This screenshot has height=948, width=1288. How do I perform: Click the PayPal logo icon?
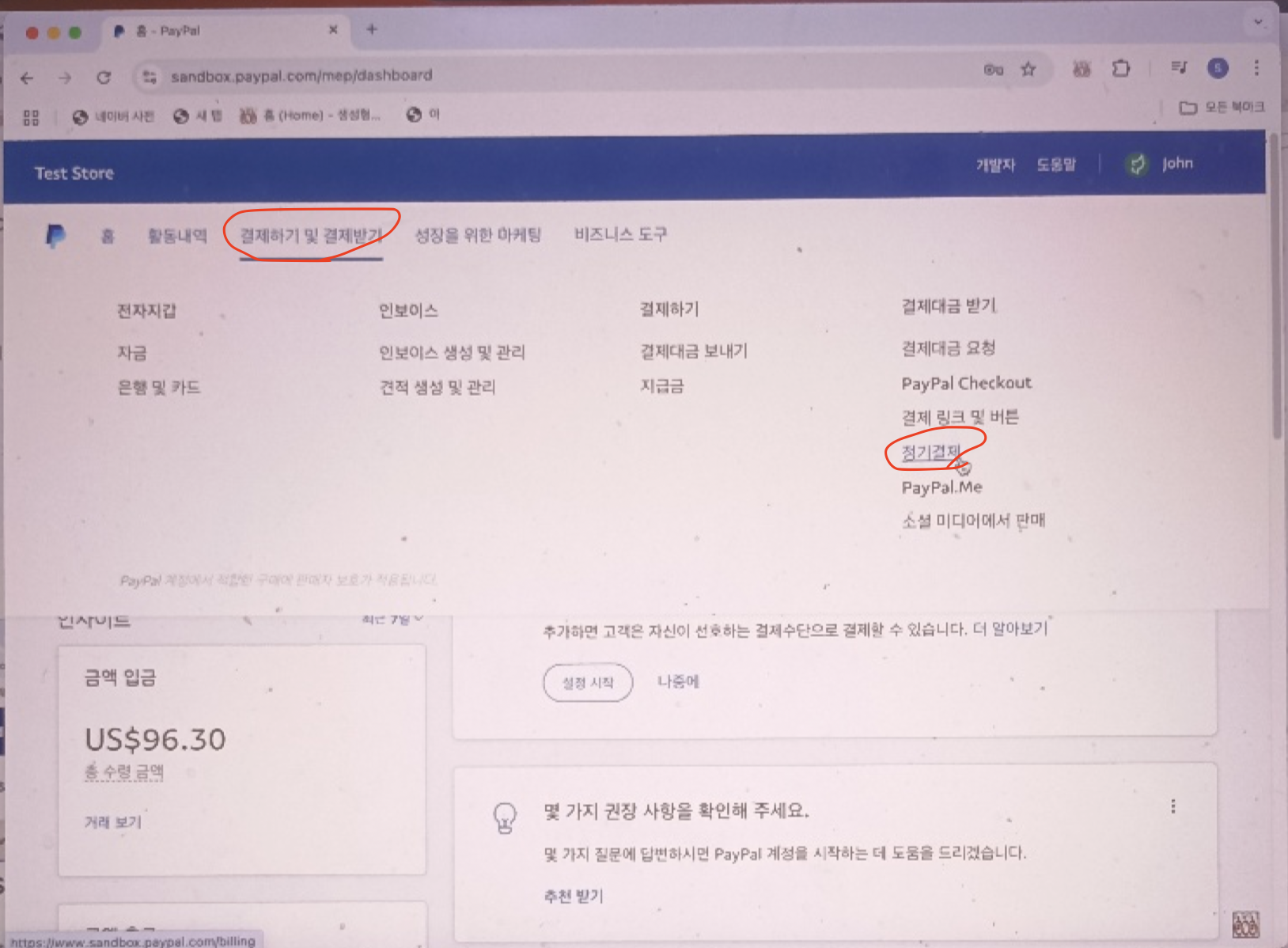(55, 236)
